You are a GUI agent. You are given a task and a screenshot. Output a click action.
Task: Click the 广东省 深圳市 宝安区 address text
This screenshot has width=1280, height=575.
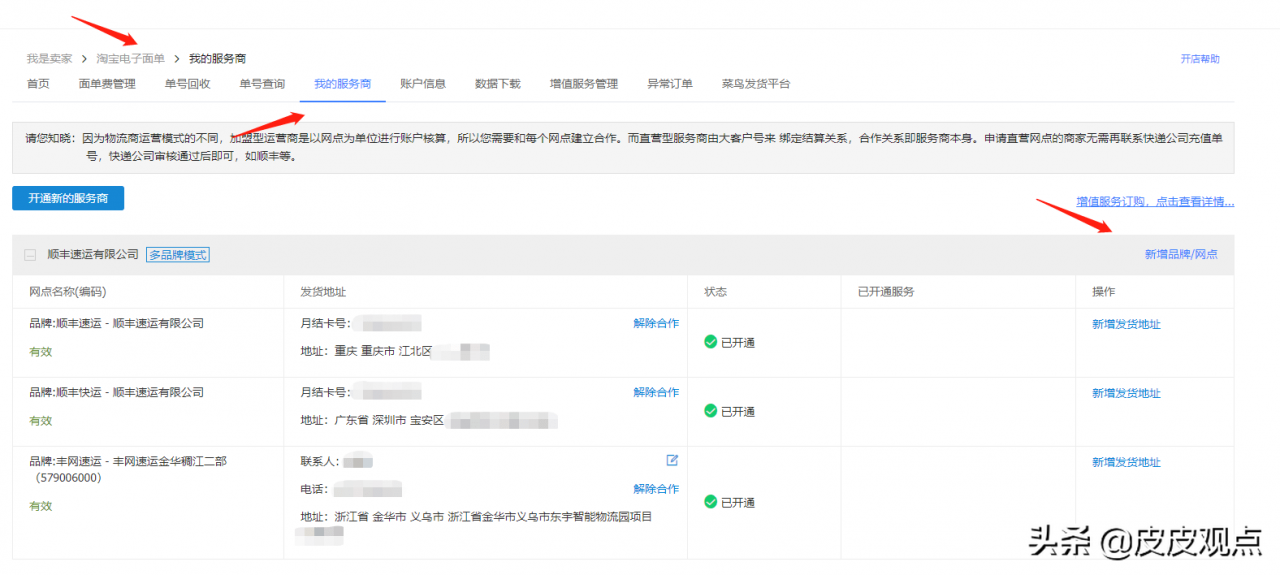click(x=372, y=420)
